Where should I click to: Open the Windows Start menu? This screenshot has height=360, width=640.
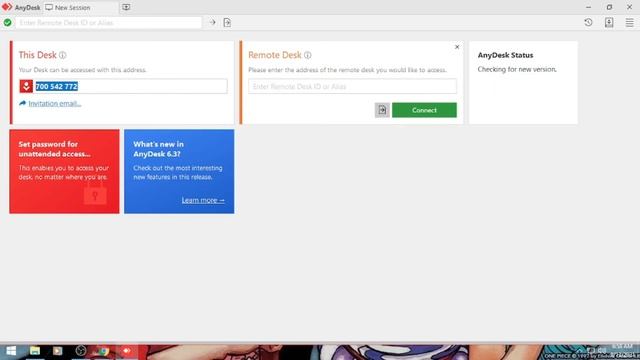11,351
